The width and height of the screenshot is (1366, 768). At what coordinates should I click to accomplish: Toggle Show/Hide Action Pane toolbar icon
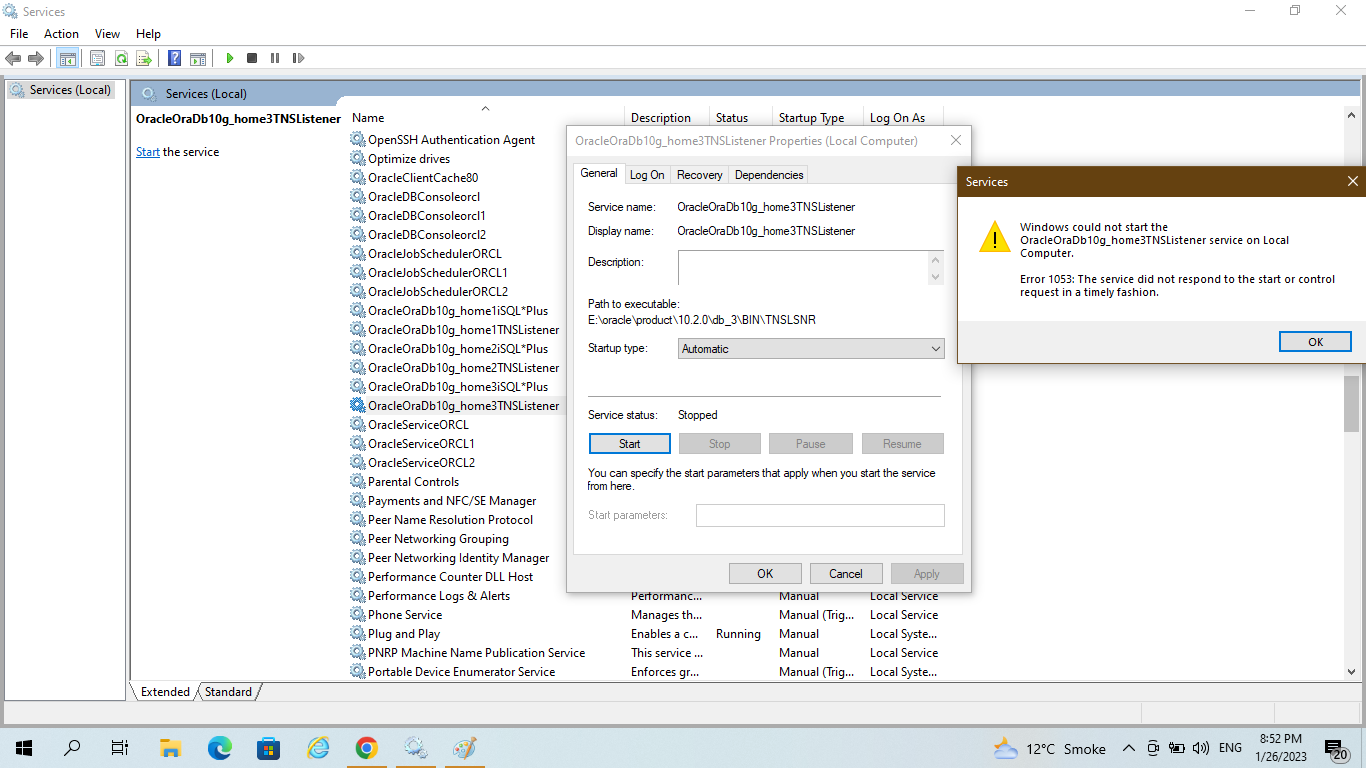(198, 58)
